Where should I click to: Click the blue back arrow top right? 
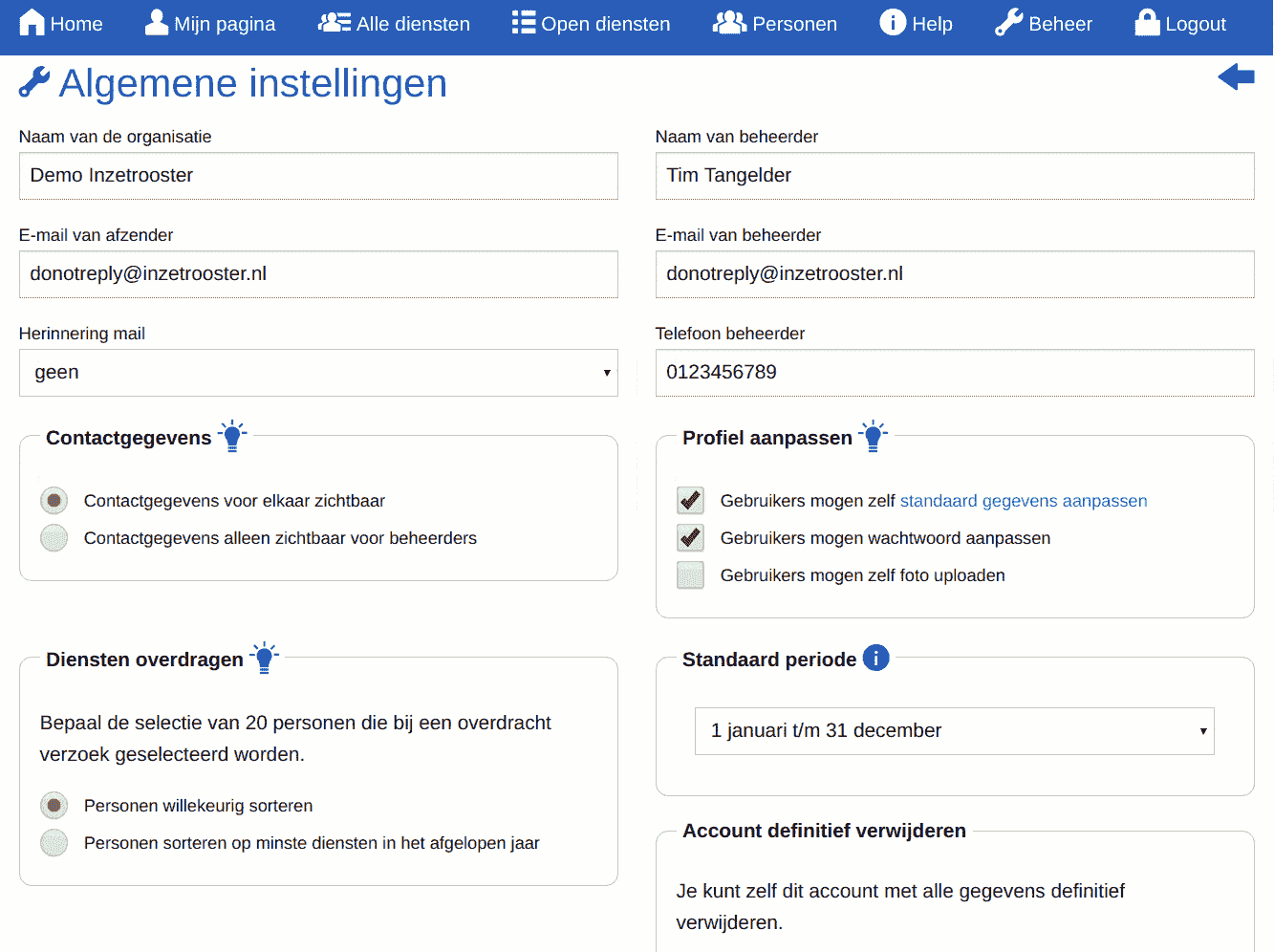click(x=1236, y=76)
